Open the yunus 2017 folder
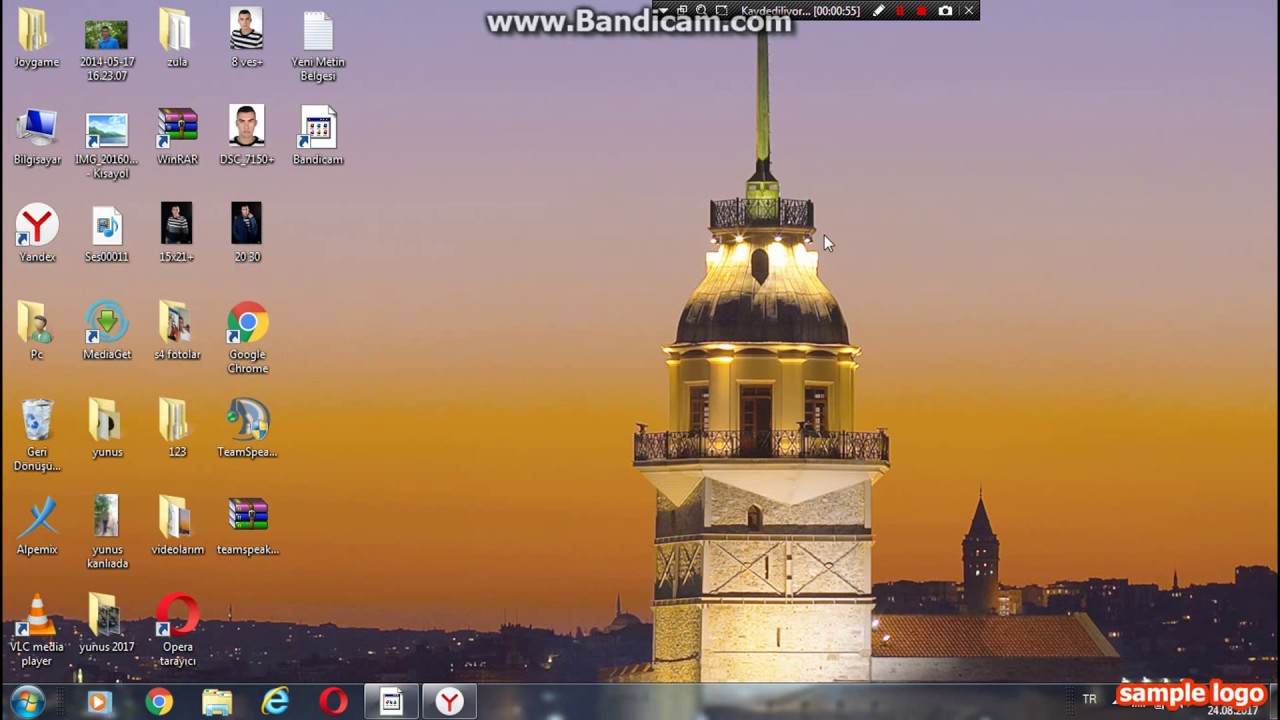Image resolution: width=1280 pixels, height=720 pixels. click(x=107, y=623)
